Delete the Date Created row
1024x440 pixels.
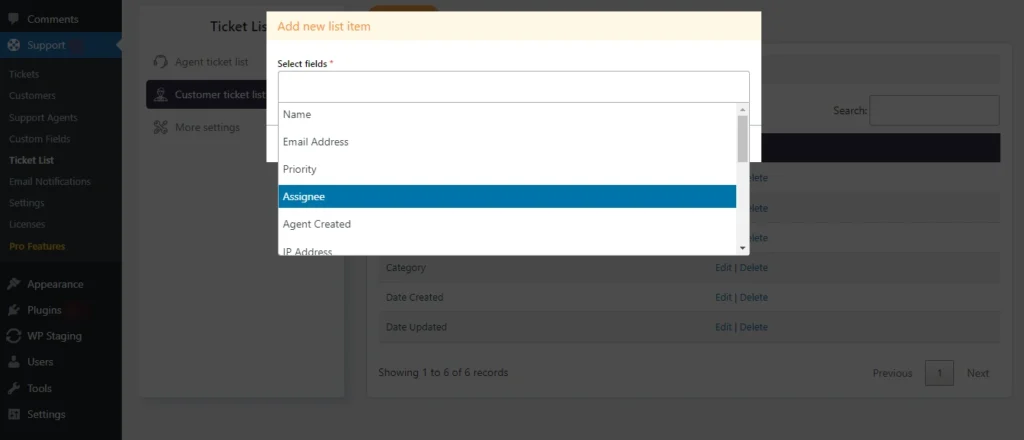pyautogui.click(x=754, y=297)
